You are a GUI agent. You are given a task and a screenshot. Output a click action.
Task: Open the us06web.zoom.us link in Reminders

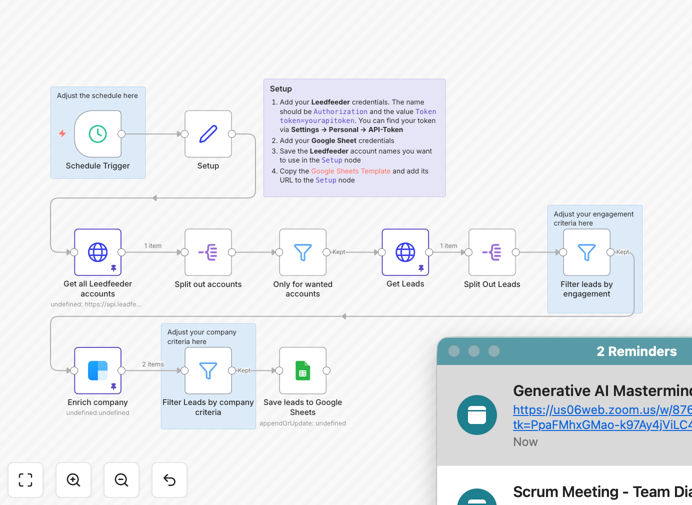602,417
